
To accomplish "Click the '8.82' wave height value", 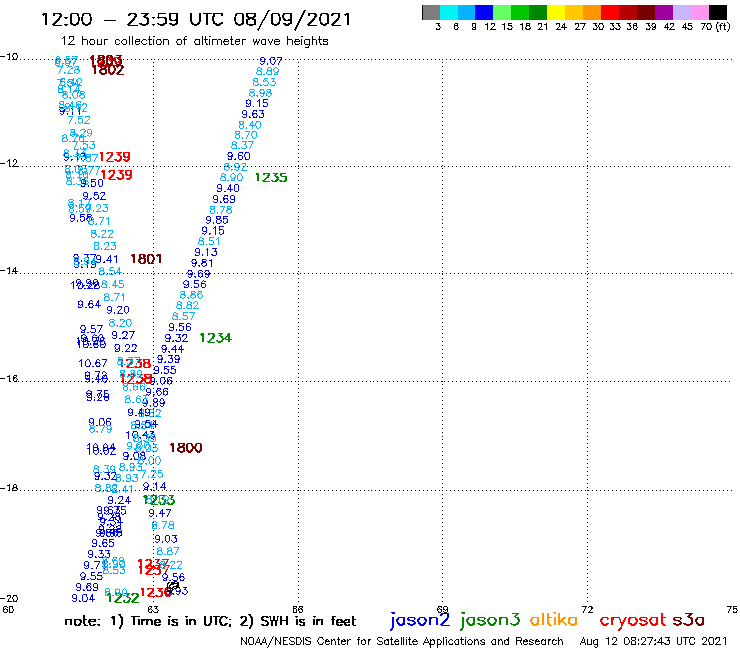I will coord(187,305).
